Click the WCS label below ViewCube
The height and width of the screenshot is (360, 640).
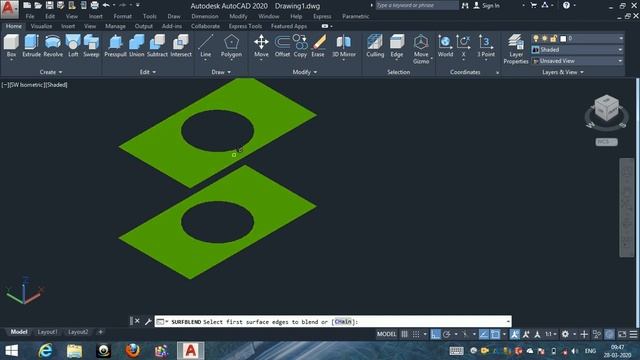[x=606, y=142]
